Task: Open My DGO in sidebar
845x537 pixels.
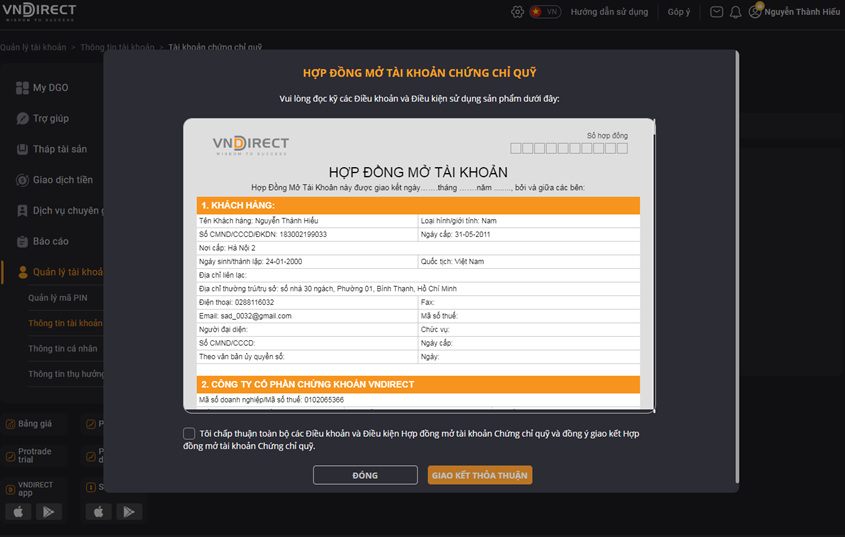Action: pyautogui.click(x=51, y=87)
